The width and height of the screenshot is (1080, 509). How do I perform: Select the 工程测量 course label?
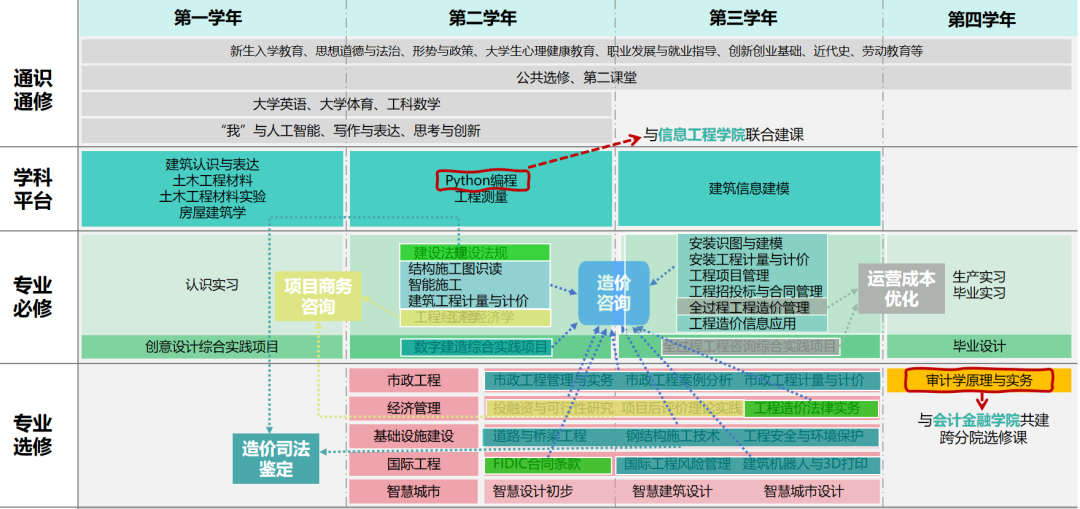click(x=481, y=198)
